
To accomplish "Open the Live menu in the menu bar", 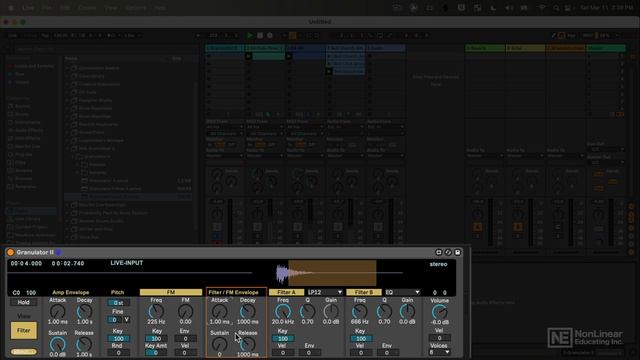I will (x=28, y=8).
